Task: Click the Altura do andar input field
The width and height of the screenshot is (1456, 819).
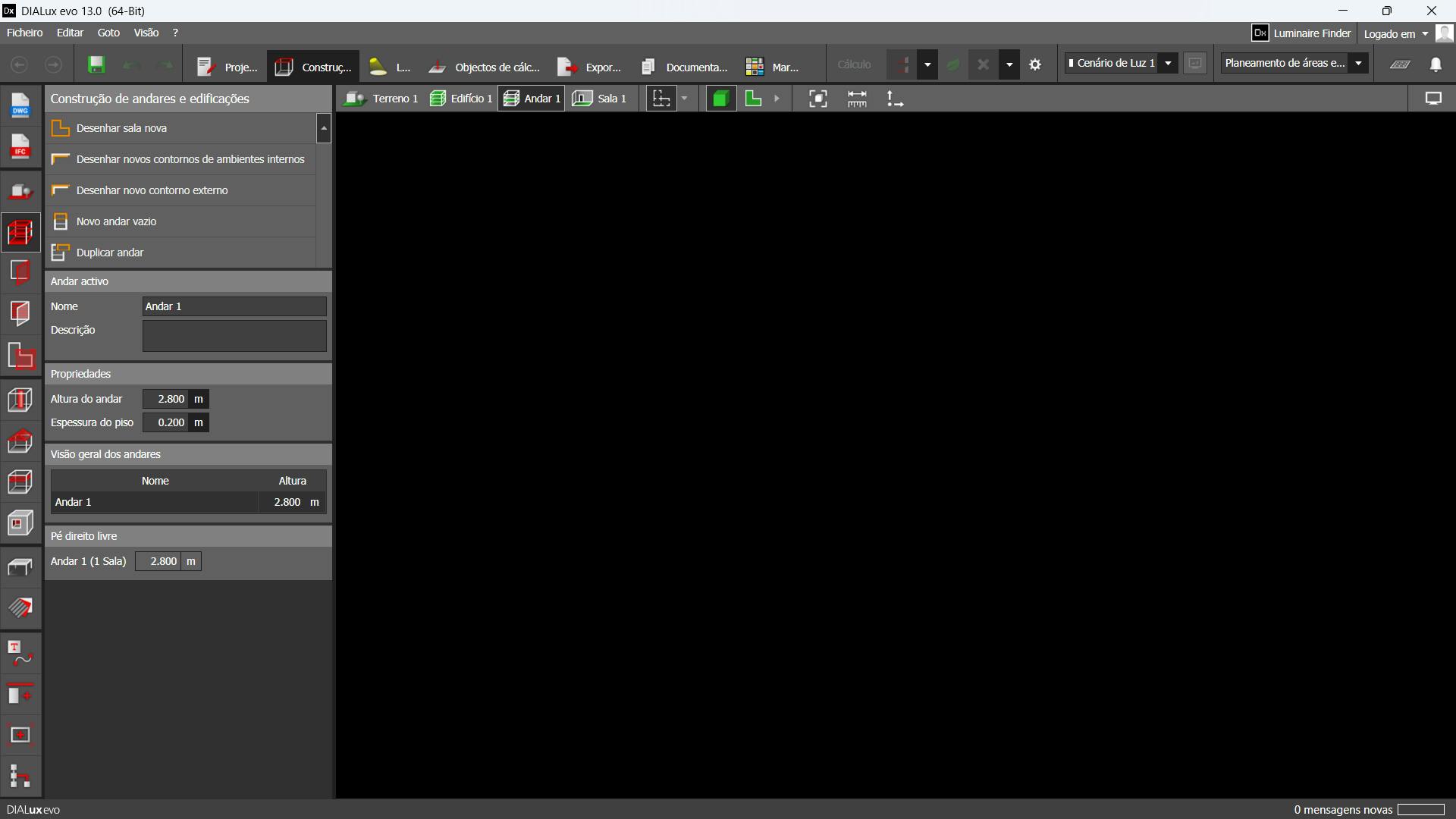Action: click(x=165, y=399)
